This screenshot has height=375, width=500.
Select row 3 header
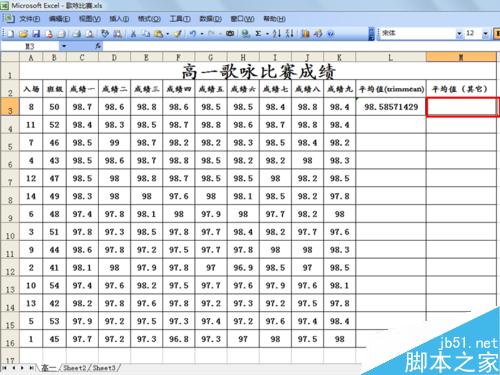point(10,107)
